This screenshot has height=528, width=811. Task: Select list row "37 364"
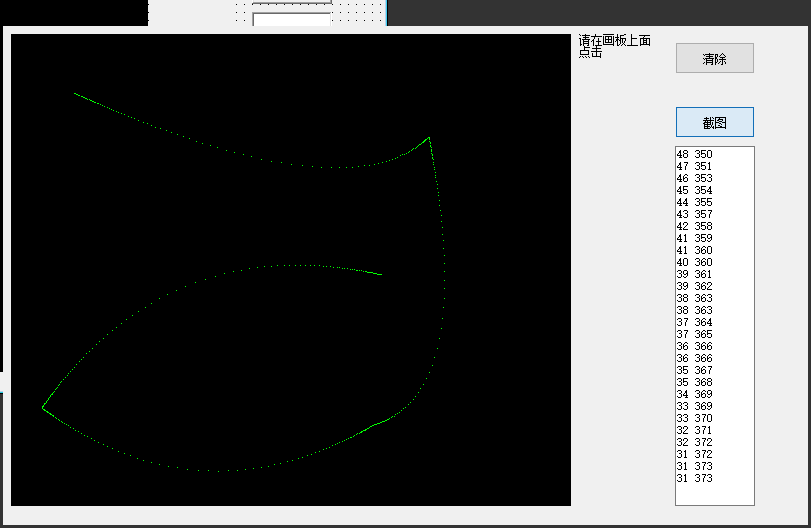[x=714, y=322]
